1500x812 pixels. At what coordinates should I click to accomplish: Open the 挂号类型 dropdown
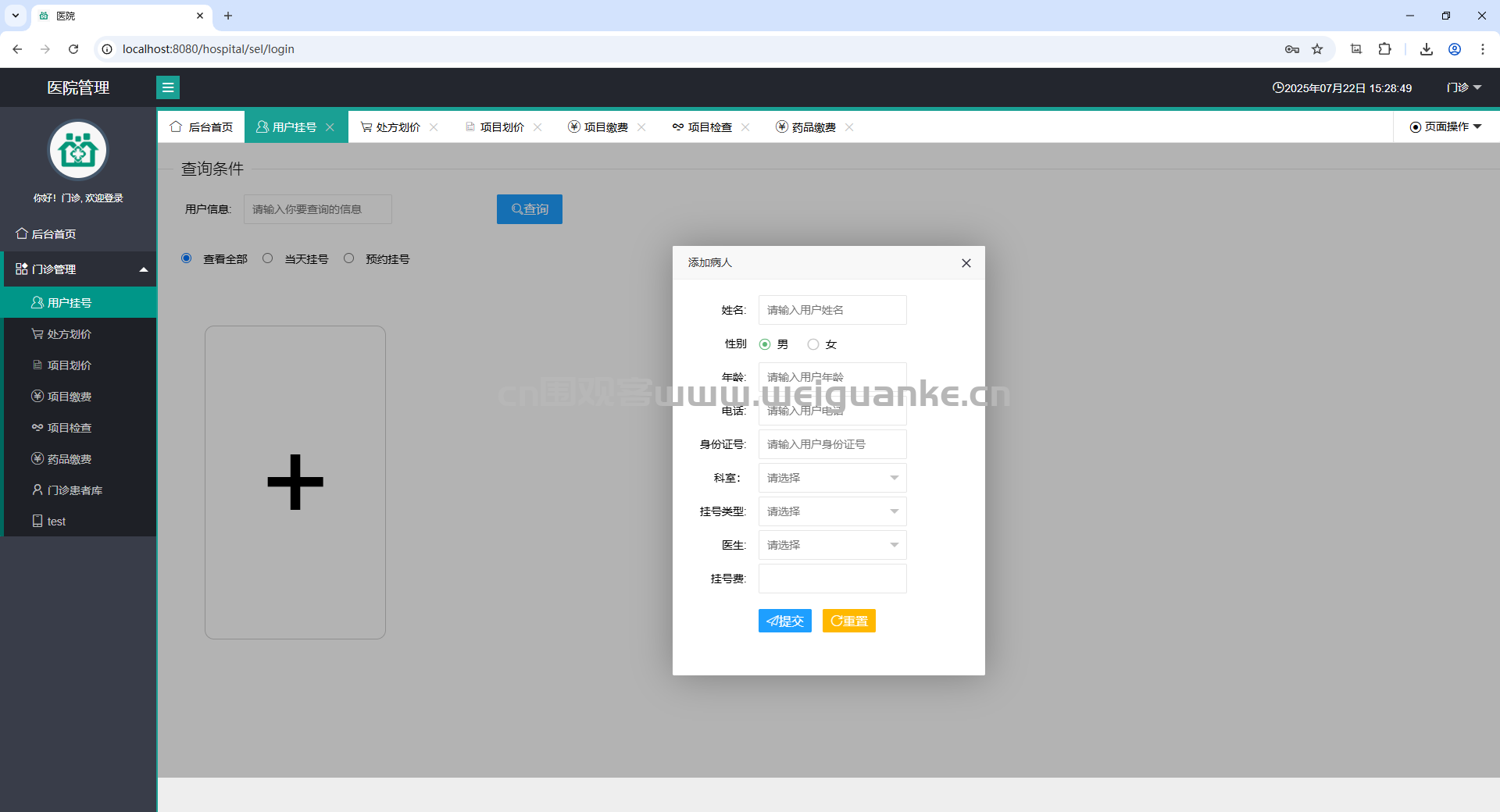(832, 511)
